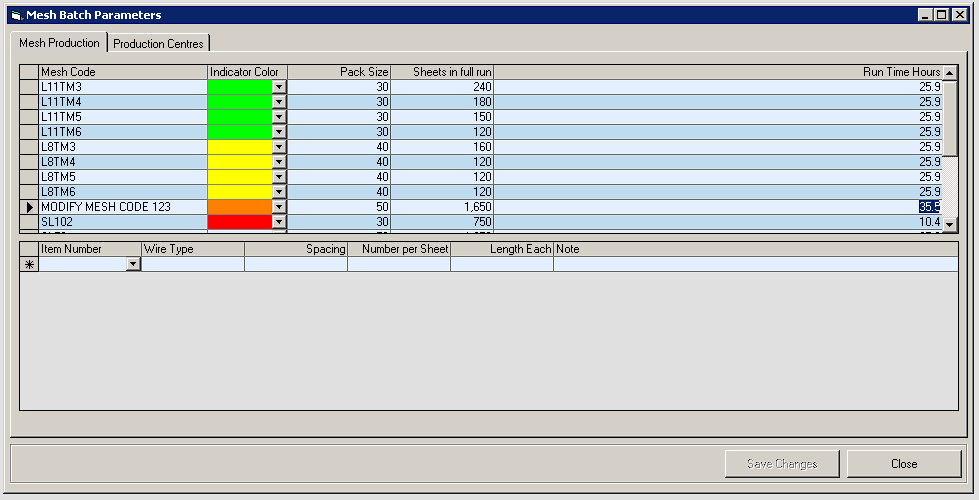This screenshot has height=500, width=979.
Task: Click the 1,650 sheets in full run cell
Action: [442, 207]
